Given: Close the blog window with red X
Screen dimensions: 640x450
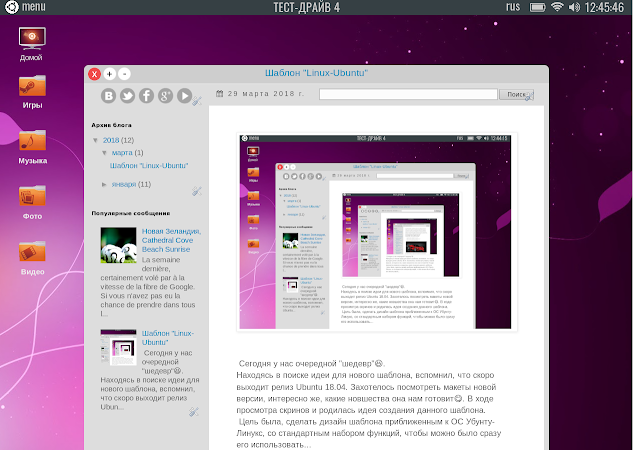Looking at the screenshot, I should pyautogui.click(x=94, y=74).
